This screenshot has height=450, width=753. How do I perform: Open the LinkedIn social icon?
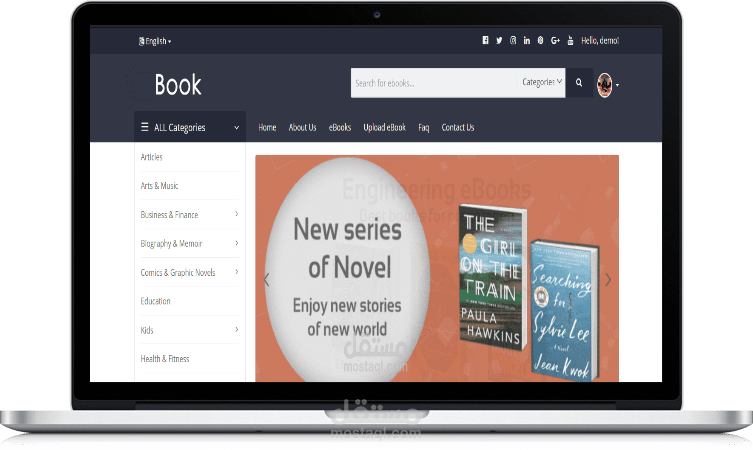(x=527, y=40)
